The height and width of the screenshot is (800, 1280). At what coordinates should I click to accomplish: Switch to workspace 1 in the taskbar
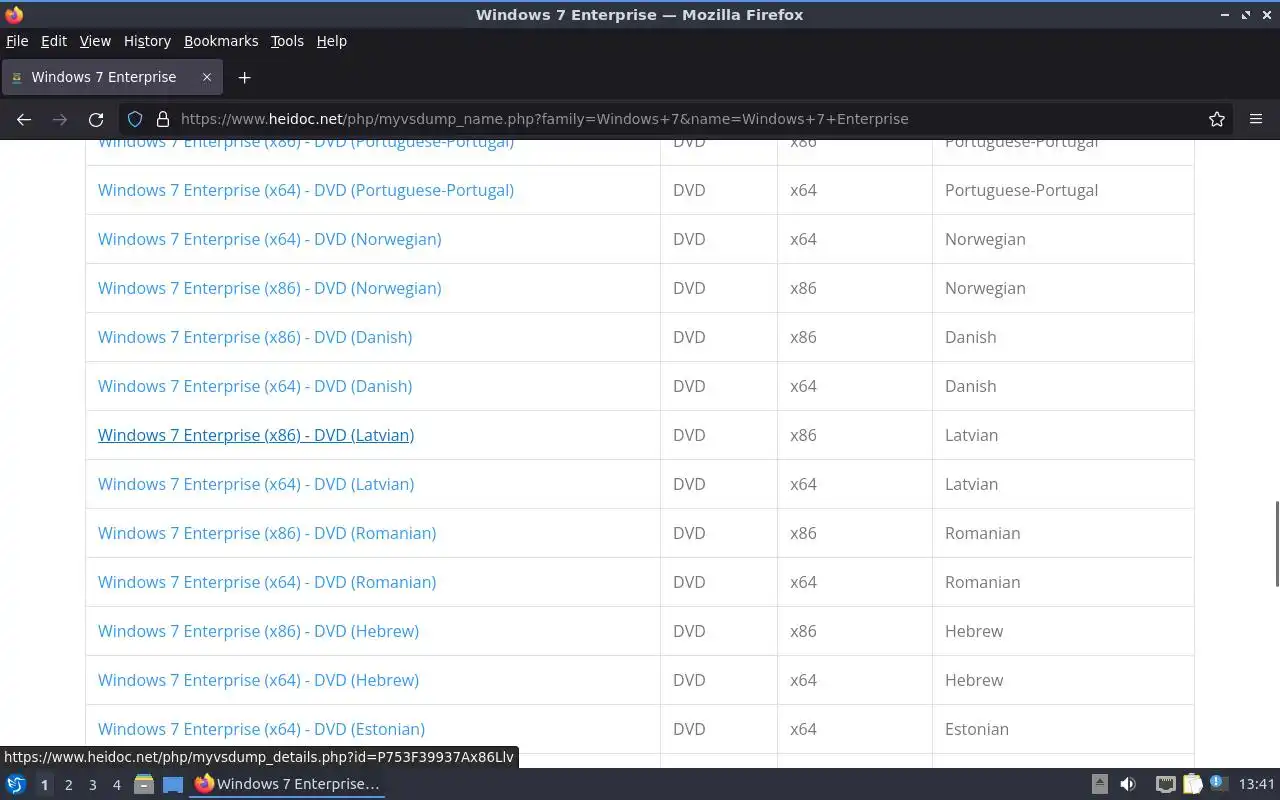point(44,785)
